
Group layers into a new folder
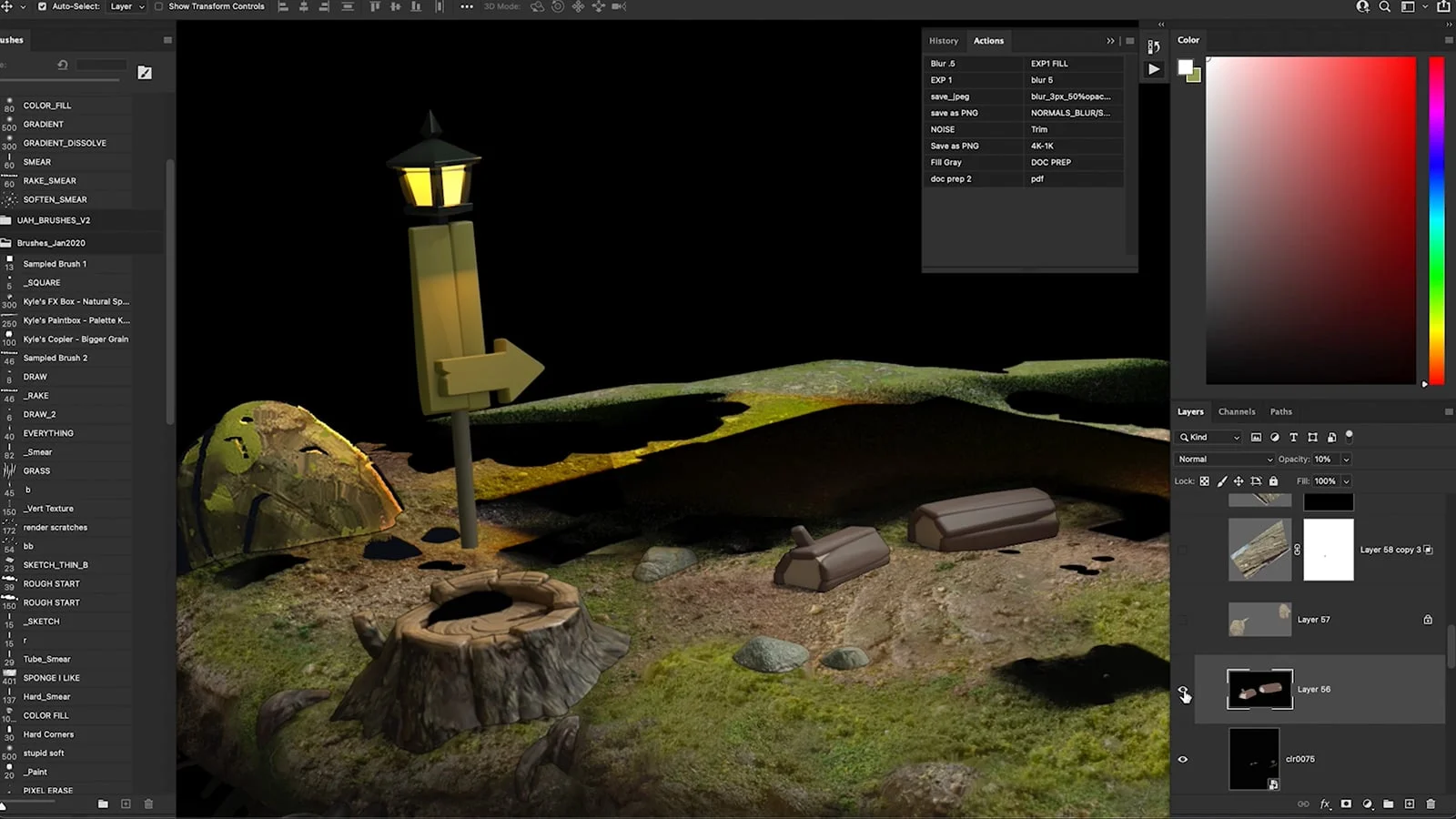point(1388,804)
